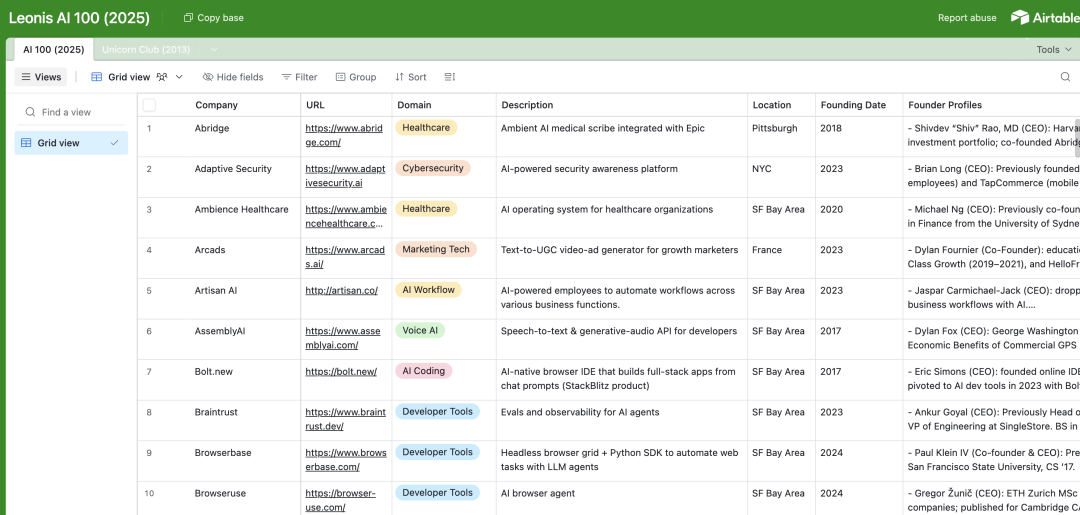Tick the select-all checkbox in header
Viewport: 1080px width, 515px height.
149,105
